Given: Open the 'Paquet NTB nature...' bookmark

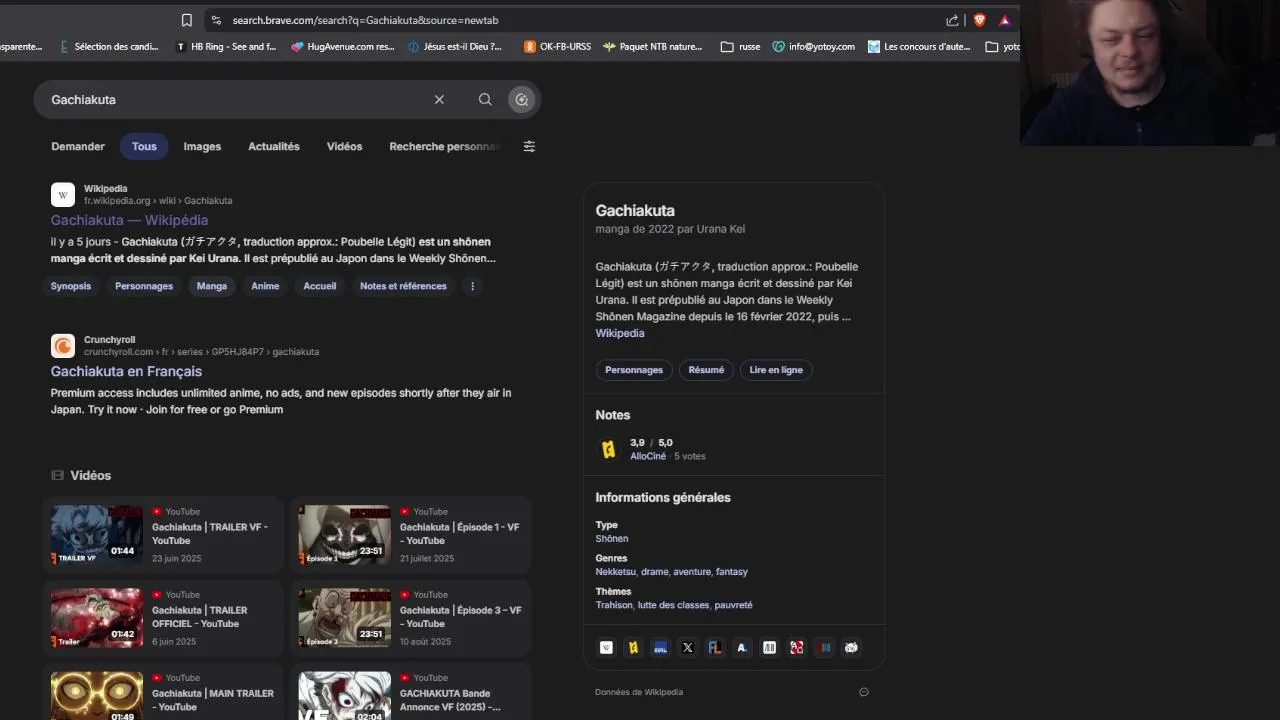Looking at the screenshot, I should (x=653, y=46).
